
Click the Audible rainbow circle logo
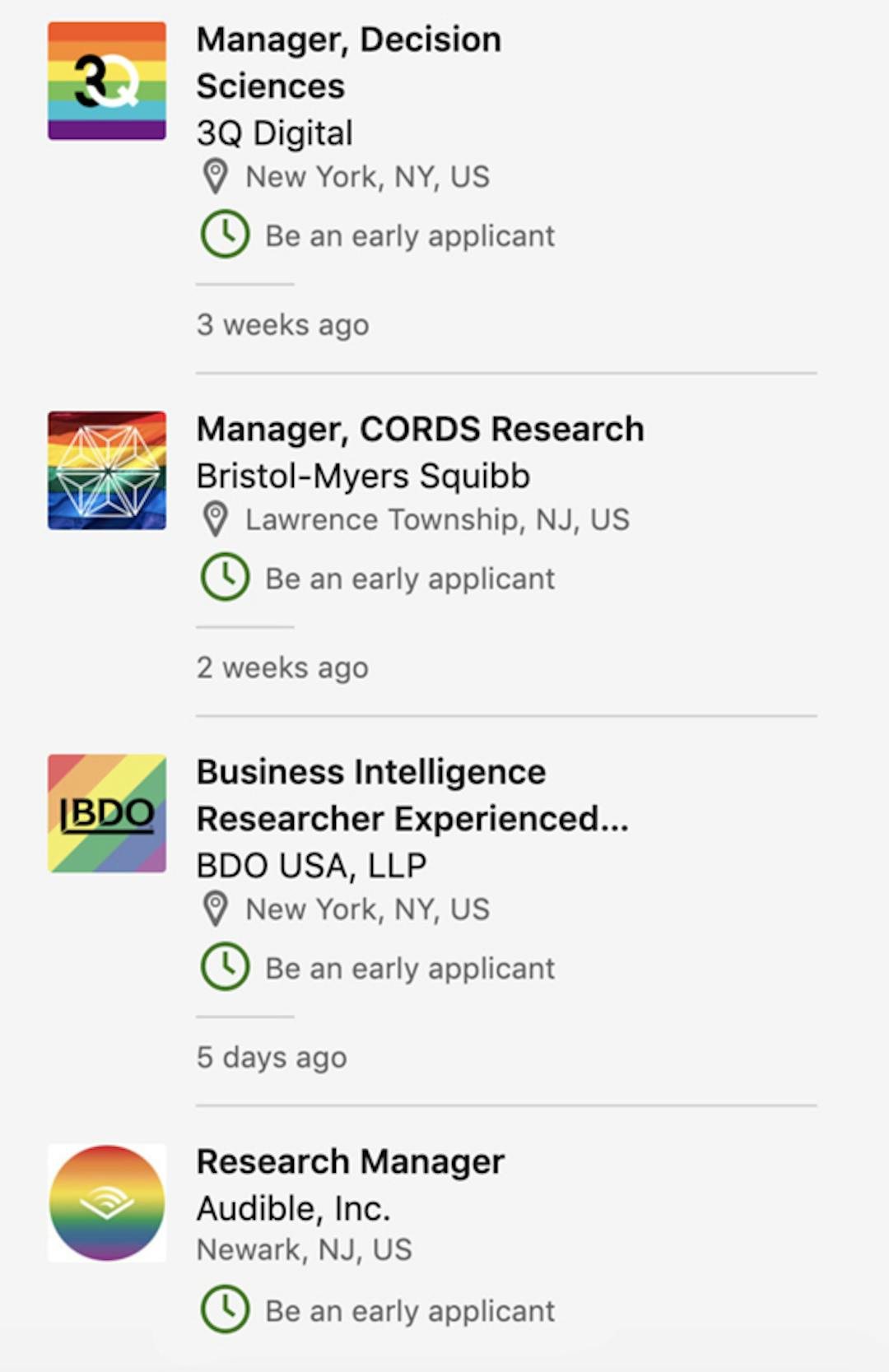click(x=107, y=1202)
